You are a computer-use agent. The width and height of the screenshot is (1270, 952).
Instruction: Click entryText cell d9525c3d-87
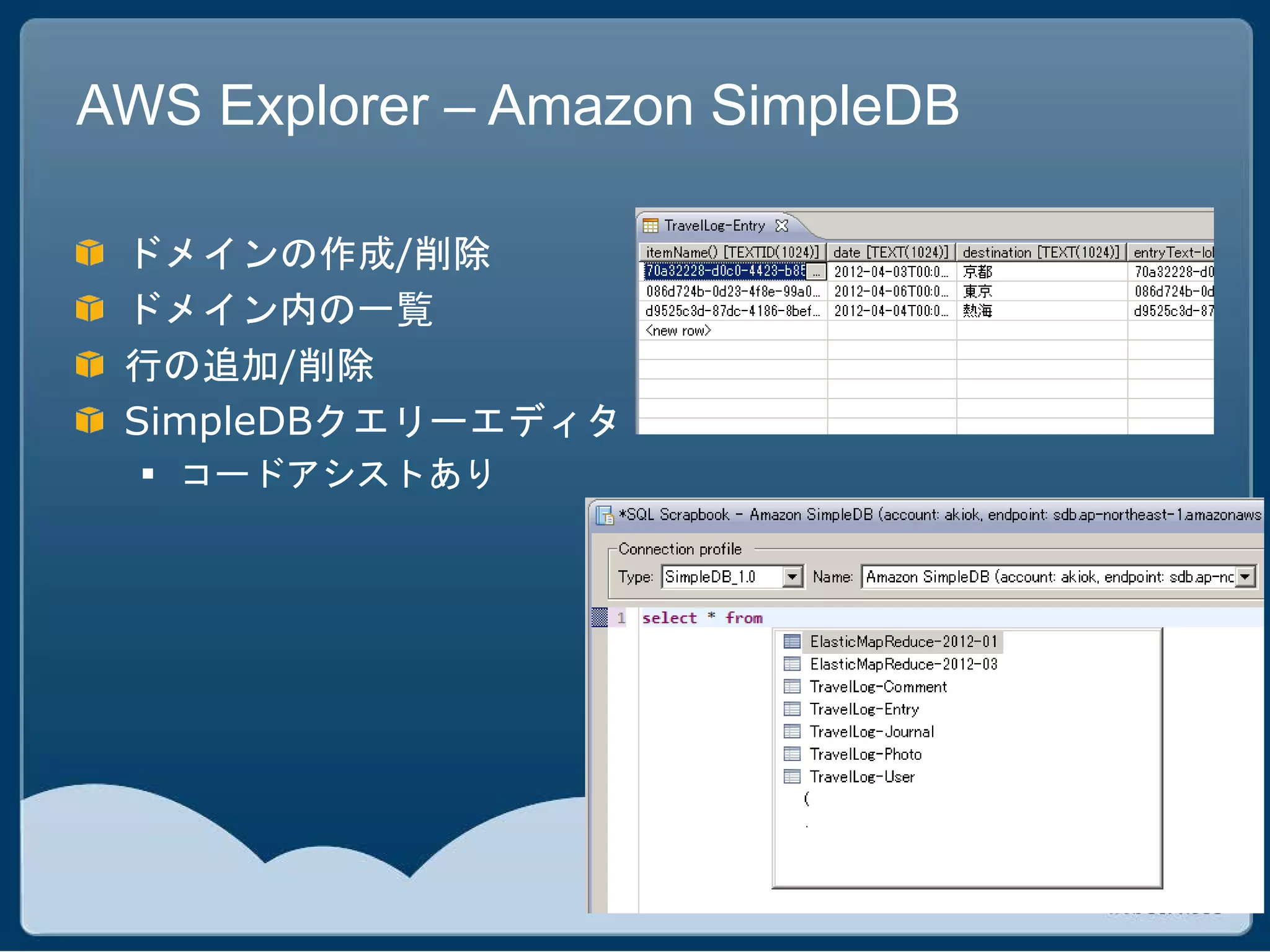tap(1171, 311)
